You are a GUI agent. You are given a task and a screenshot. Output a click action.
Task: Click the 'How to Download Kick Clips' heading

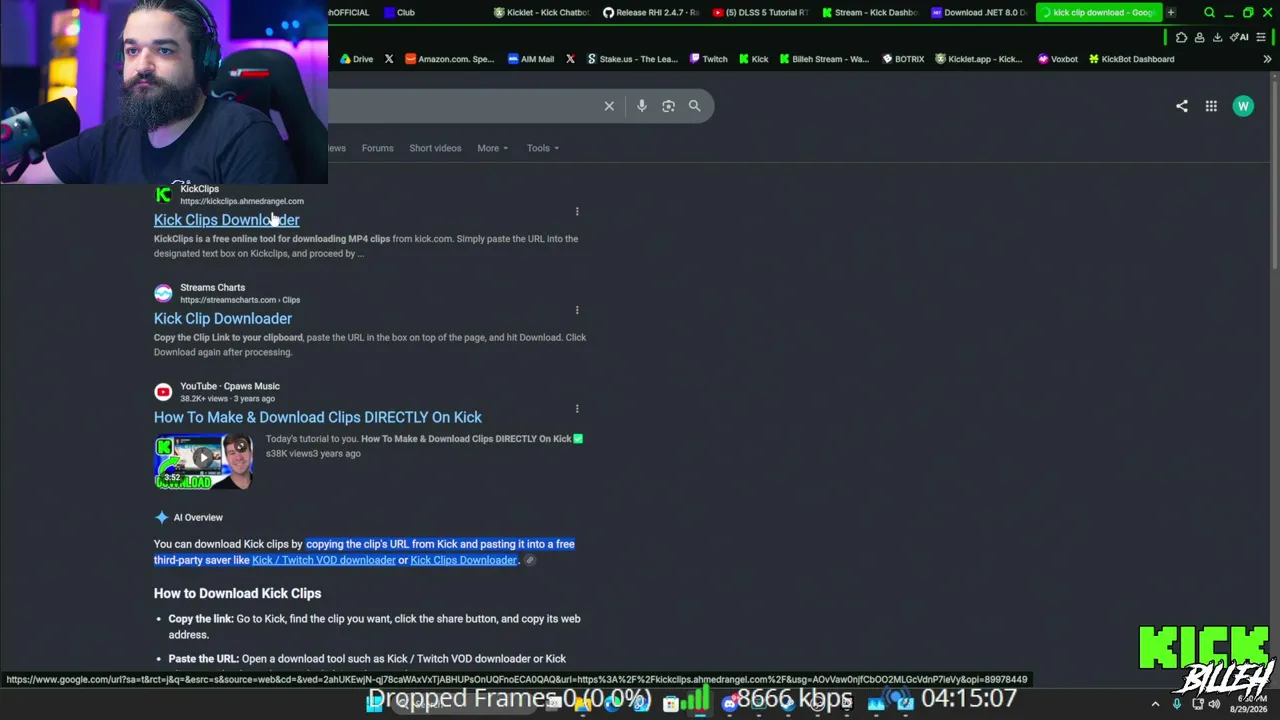tap(237, 593)
